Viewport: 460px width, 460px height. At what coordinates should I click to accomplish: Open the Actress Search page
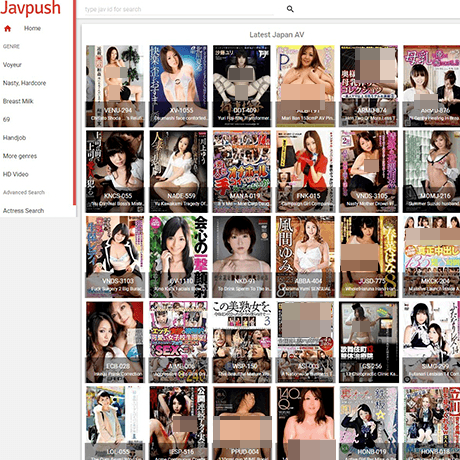tap(23, 211)
